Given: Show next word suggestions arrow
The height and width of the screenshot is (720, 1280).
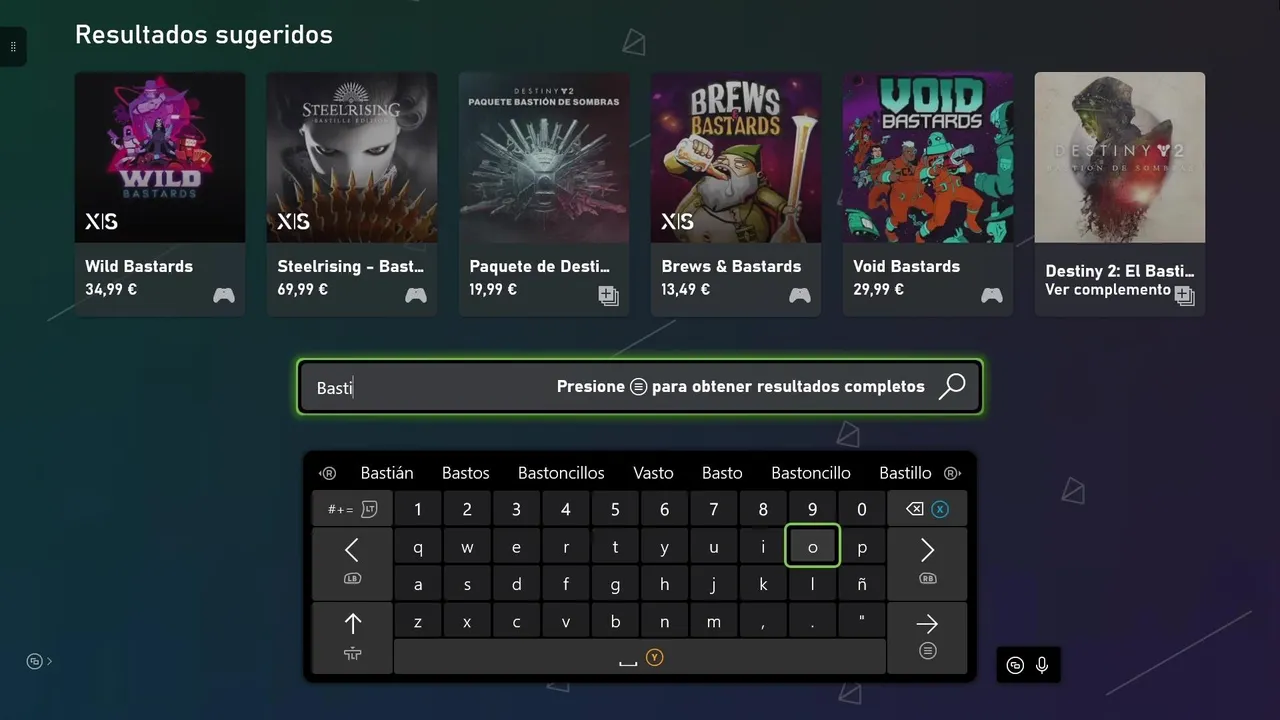Looking at the screenshot, I should [952, 473].
